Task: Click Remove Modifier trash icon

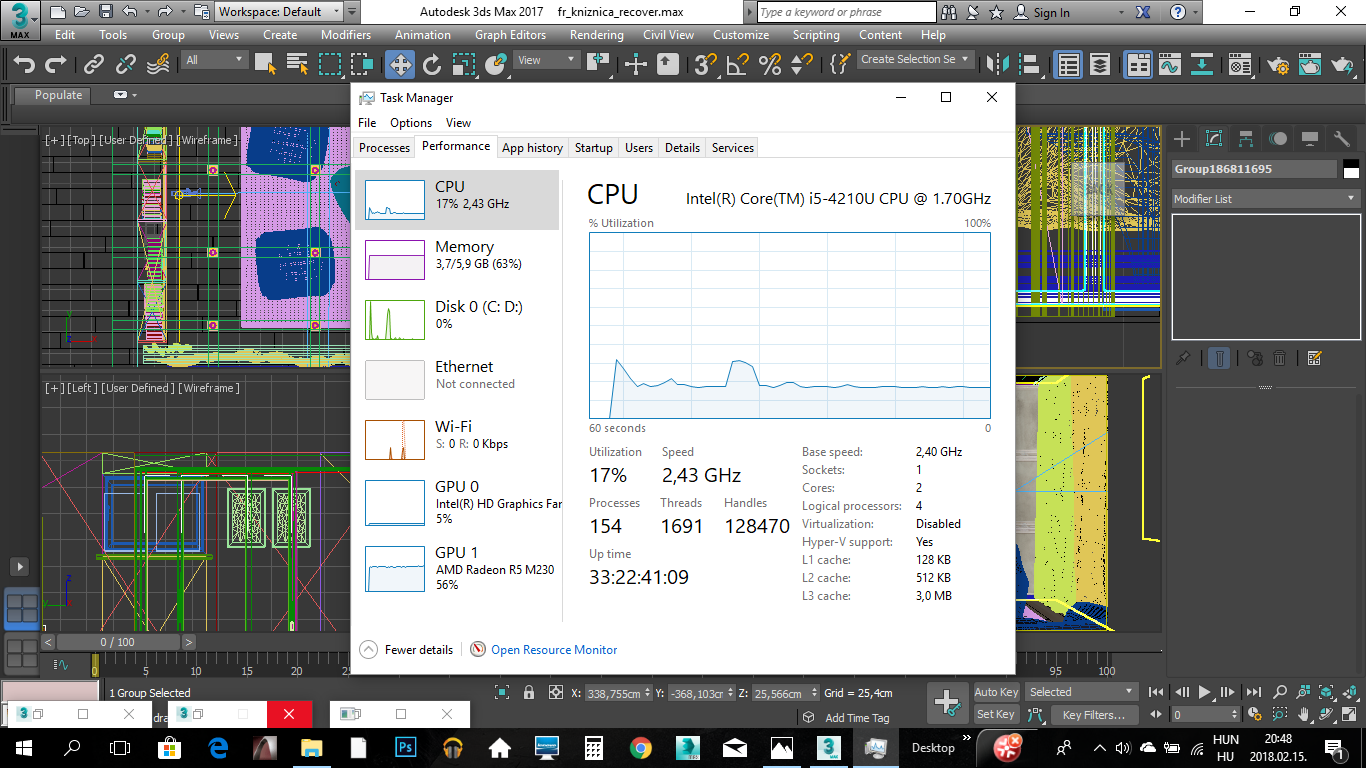Action: point(1280,358)
